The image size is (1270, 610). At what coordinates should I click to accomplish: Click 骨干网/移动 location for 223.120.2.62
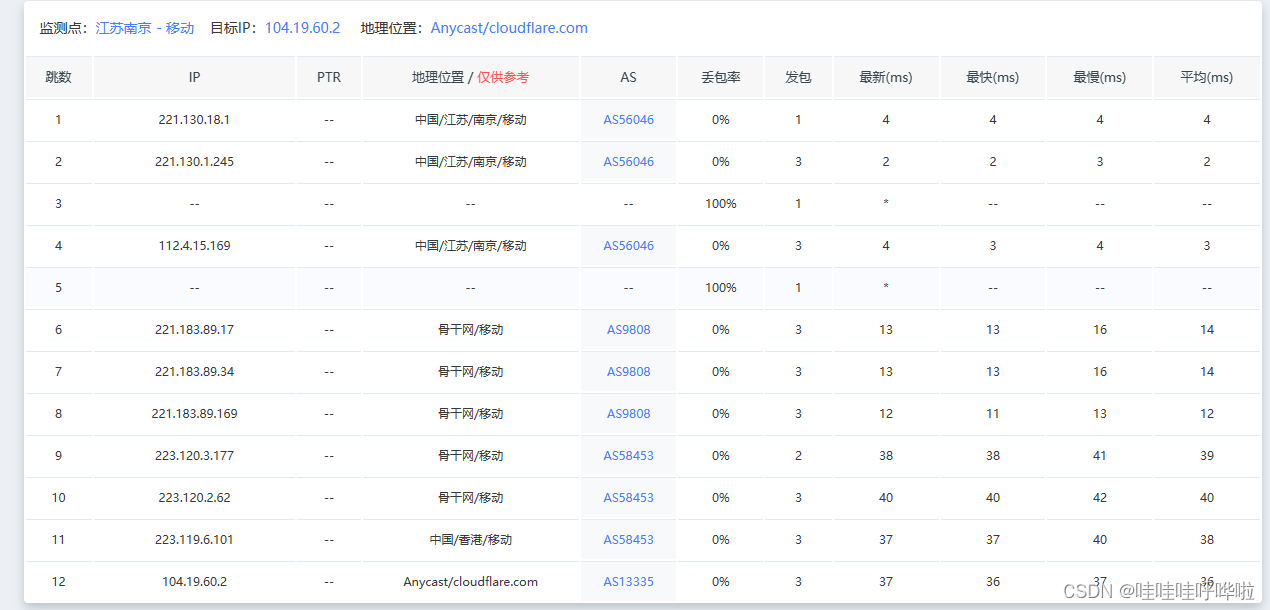tap(471, 498)
